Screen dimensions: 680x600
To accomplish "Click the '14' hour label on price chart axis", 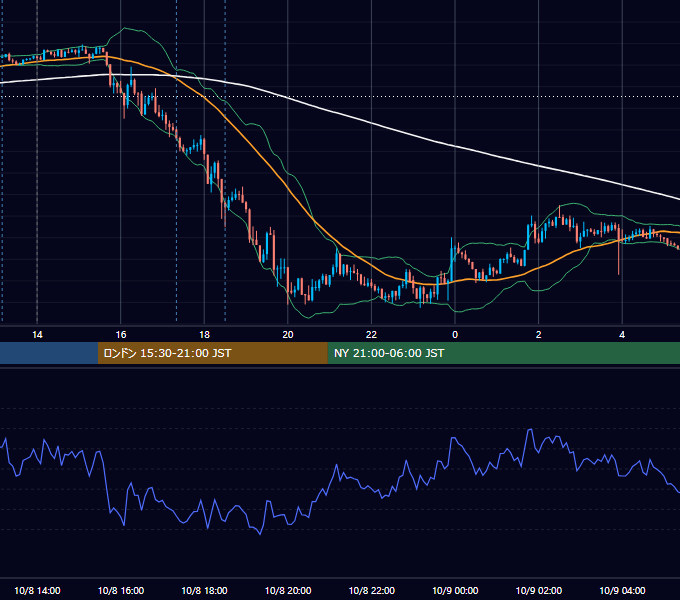I will (37, 335).
